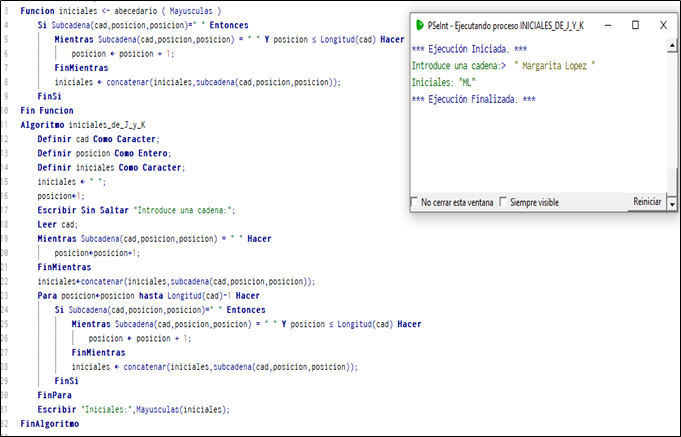Screen dimensions: 681x437
Task: Click the 'FinAlgoritmo' keyword in code
Action: coord(49,423)
